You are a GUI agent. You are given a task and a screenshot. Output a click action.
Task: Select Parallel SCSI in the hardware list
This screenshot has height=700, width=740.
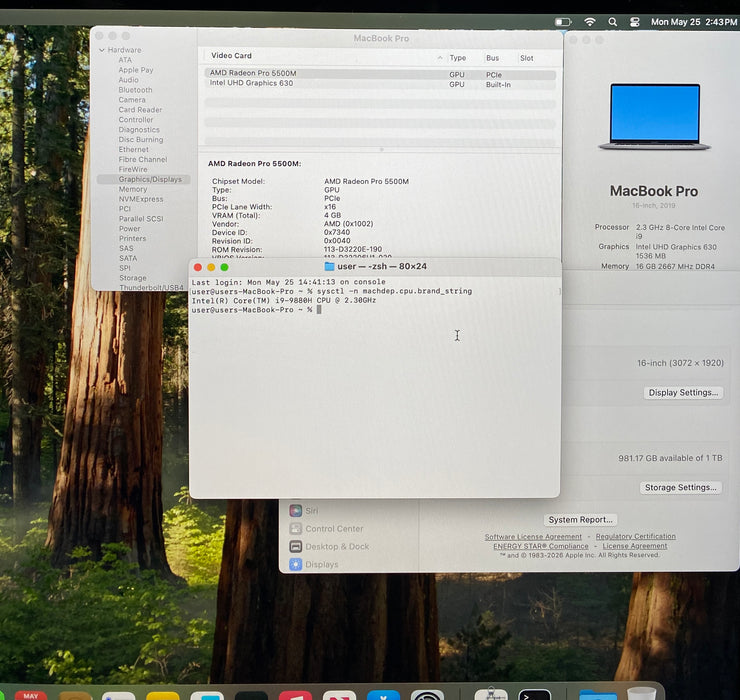[x=141, y=219]
